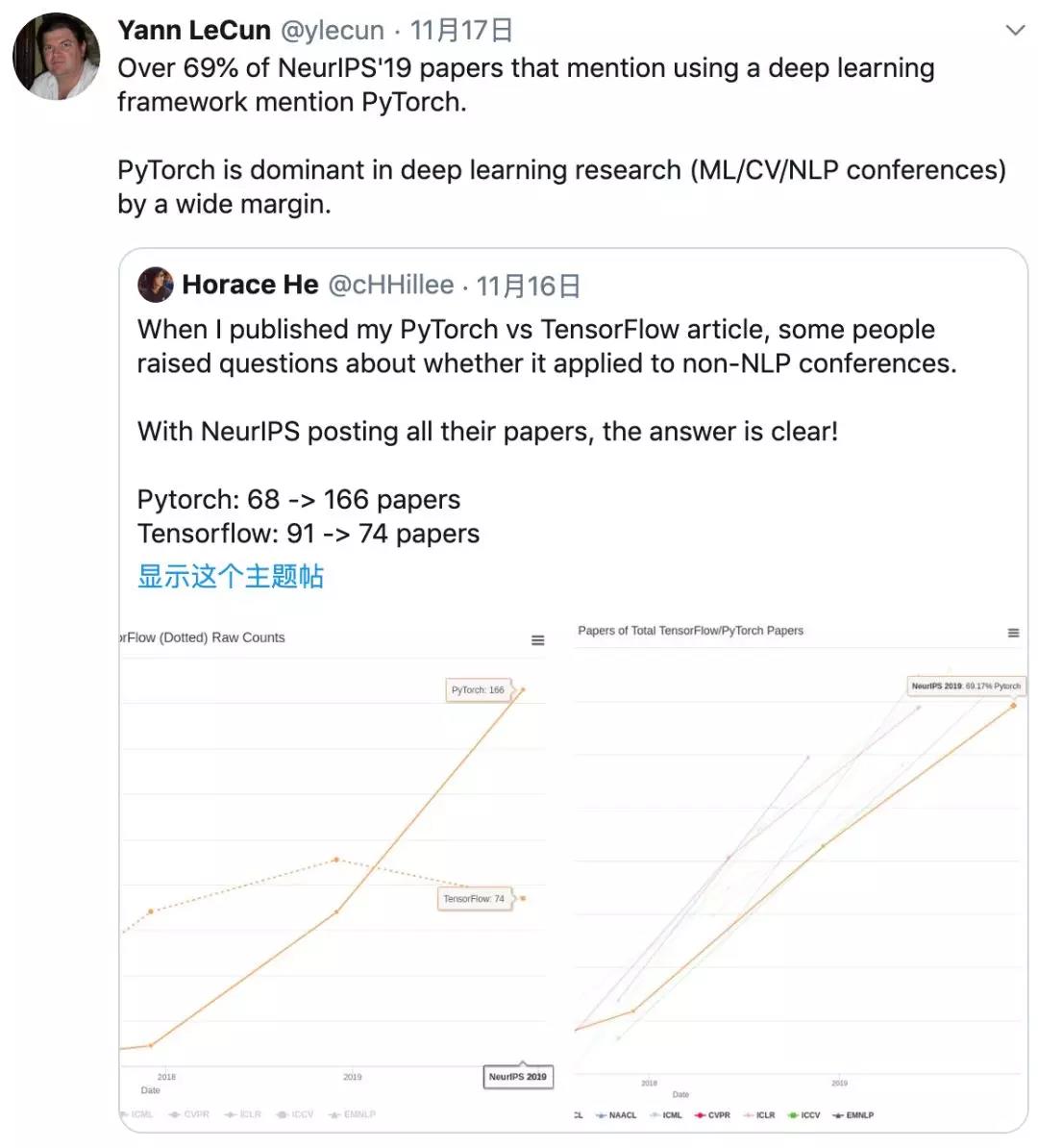The height and width of the screenshot is (1148, 1038).
Task: Toggle CVPR series in right legend
Action: tap(712, 1115)
